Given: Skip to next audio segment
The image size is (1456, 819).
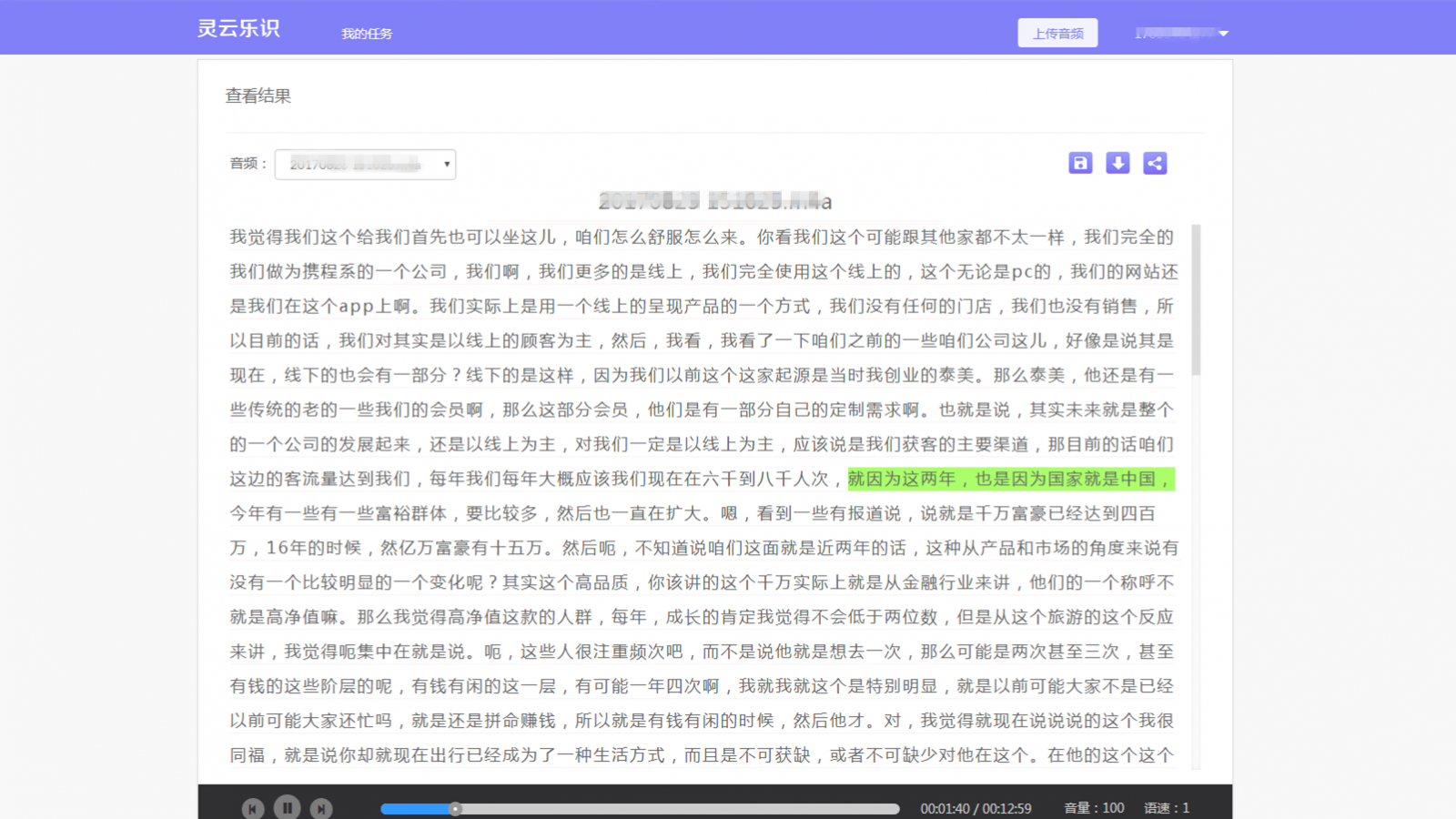Looking at the screenshot, I should [321, 808].
